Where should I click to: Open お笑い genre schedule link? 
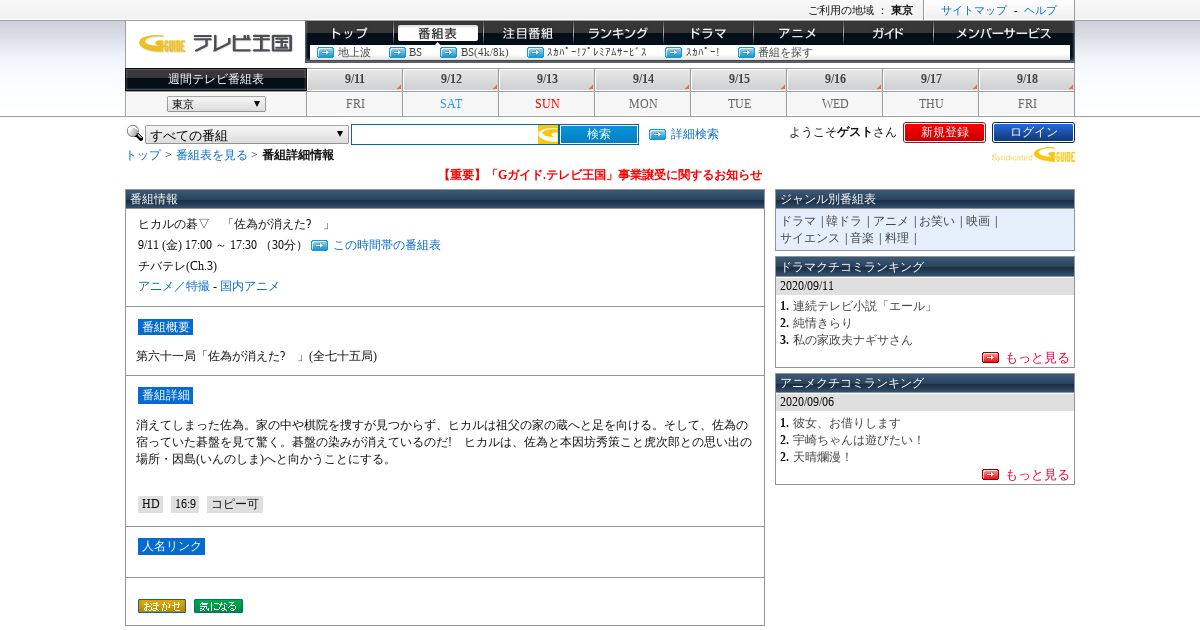(939, 221)
